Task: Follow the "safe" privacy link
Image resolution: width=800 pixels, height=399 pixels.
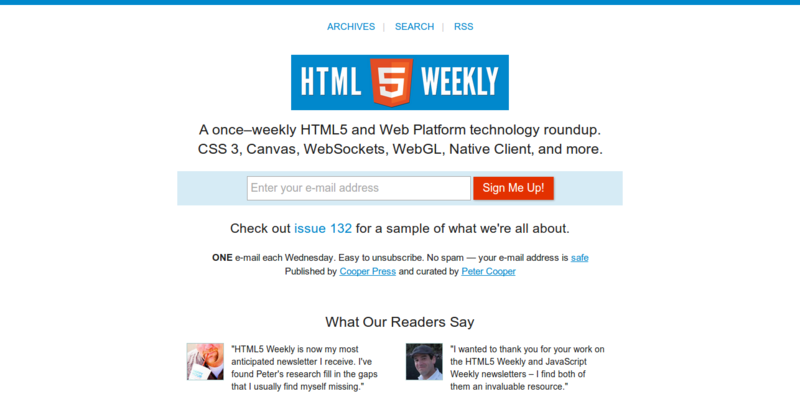Action: 580,258
